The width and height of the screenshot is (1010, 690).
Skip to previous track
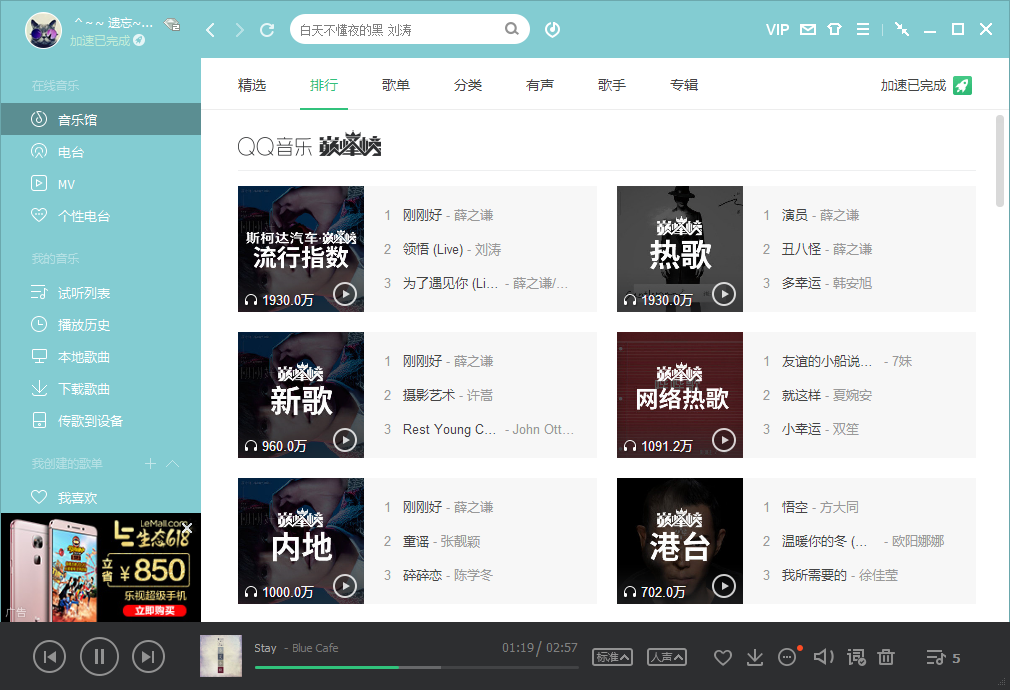point(50,656)
